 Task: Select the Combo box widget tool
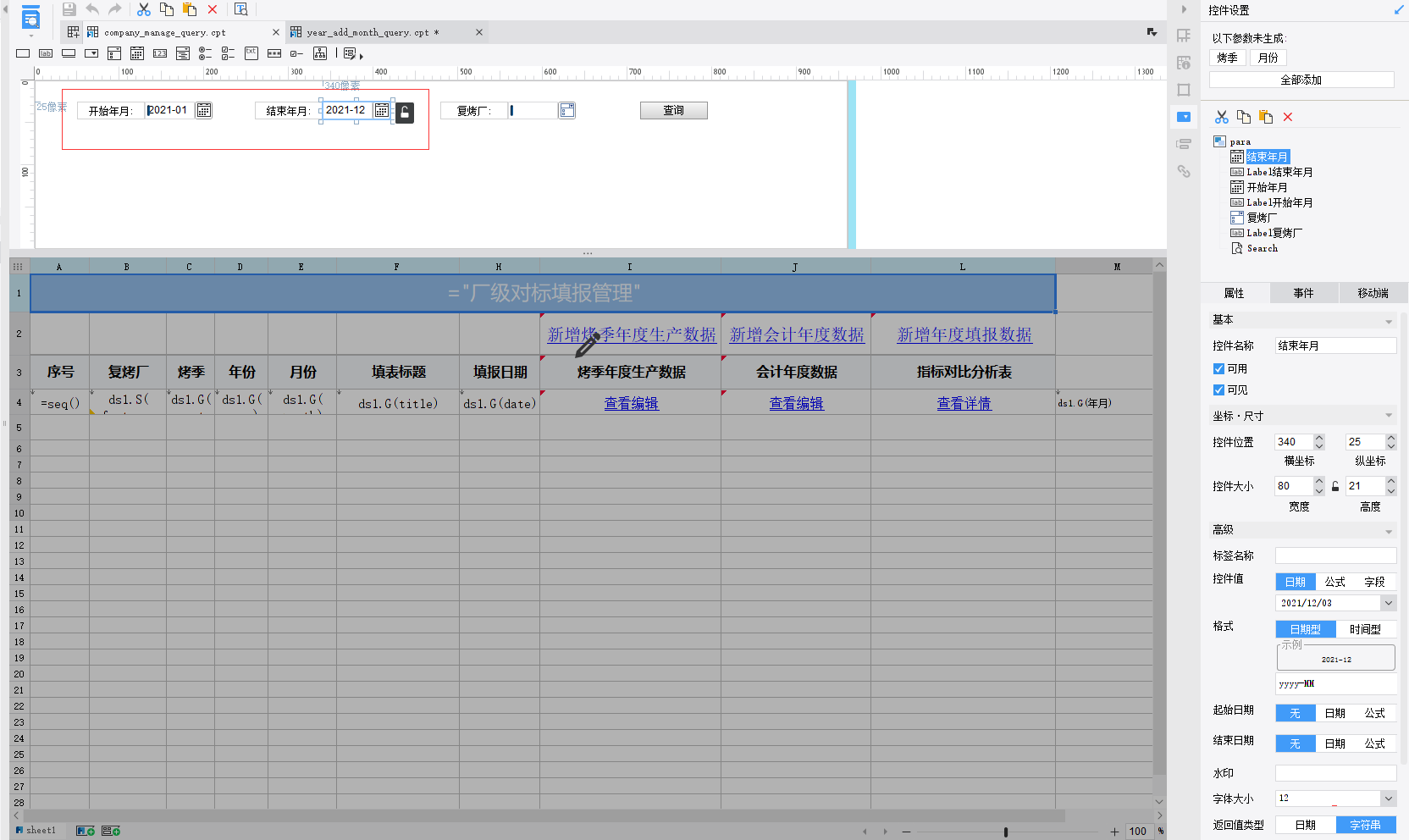click(x=91, y=53)
